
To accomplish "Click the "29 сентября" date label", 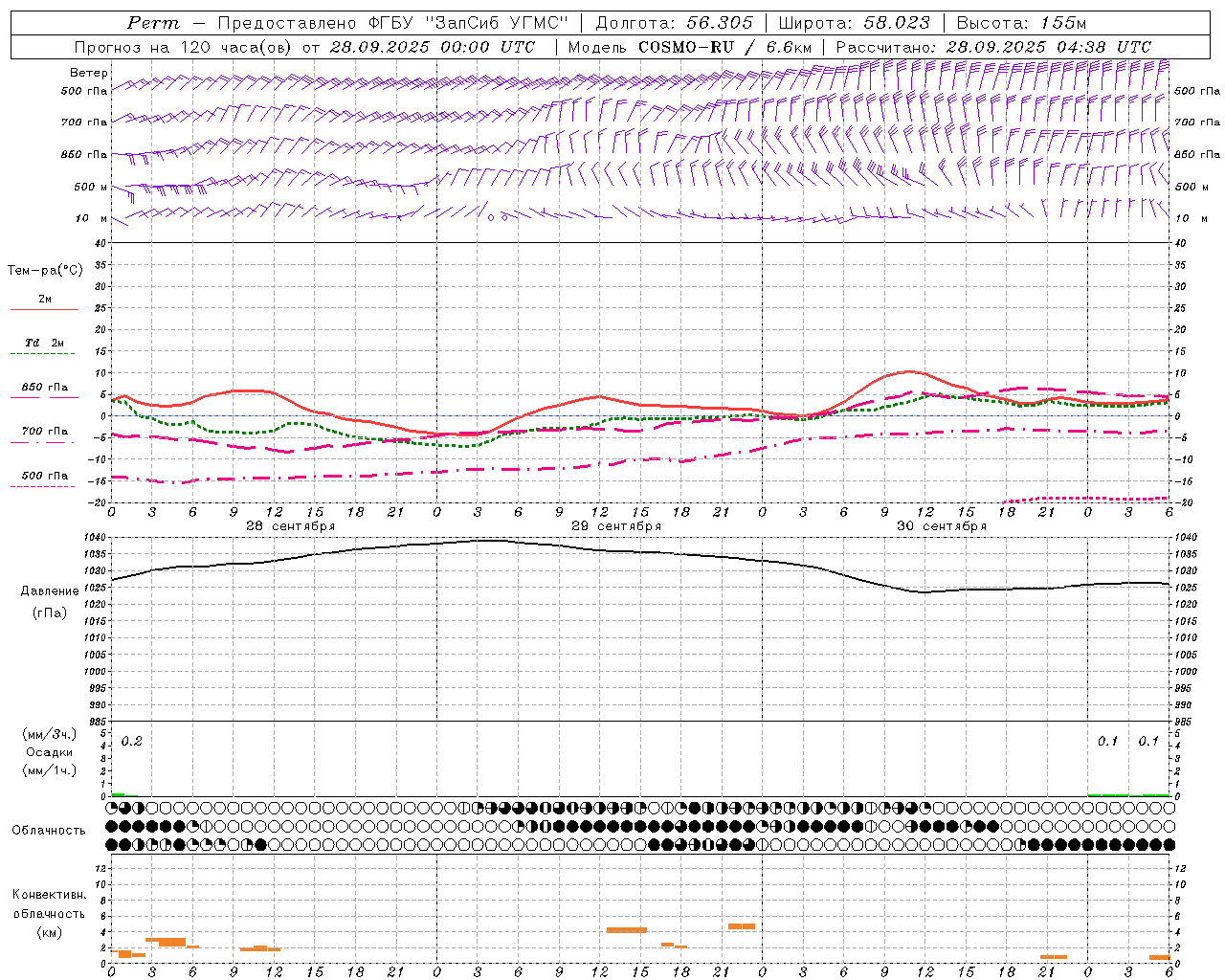I will point(615,526).
